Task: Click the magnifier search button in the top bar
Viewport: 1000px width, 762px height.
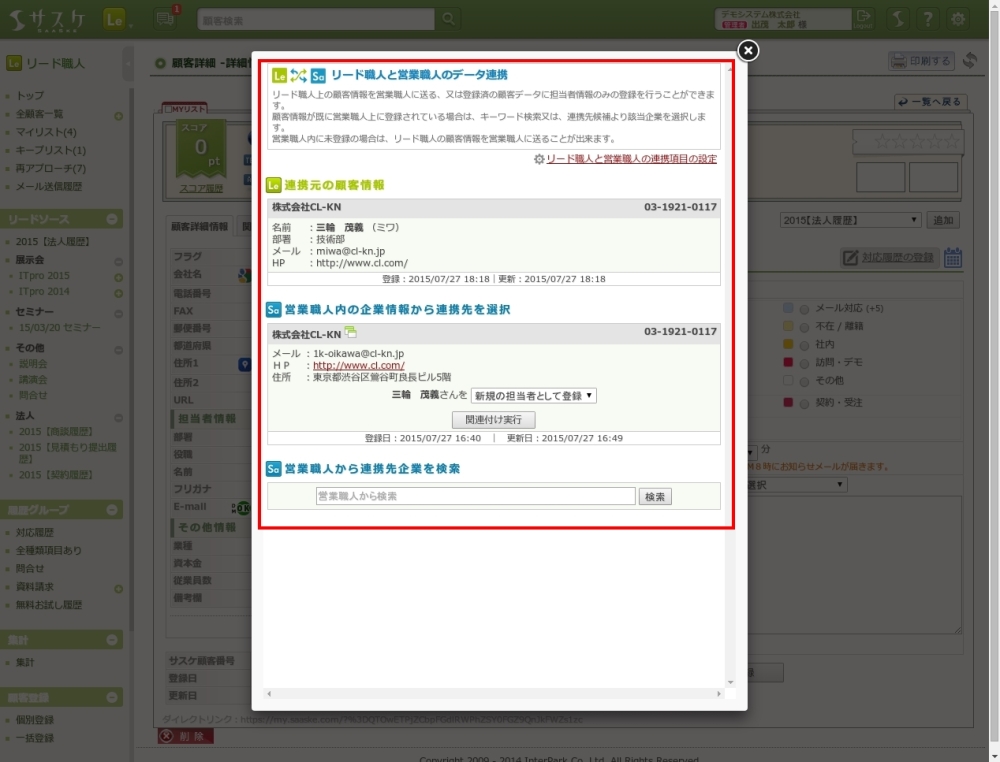Action: [x=450, y=19]
